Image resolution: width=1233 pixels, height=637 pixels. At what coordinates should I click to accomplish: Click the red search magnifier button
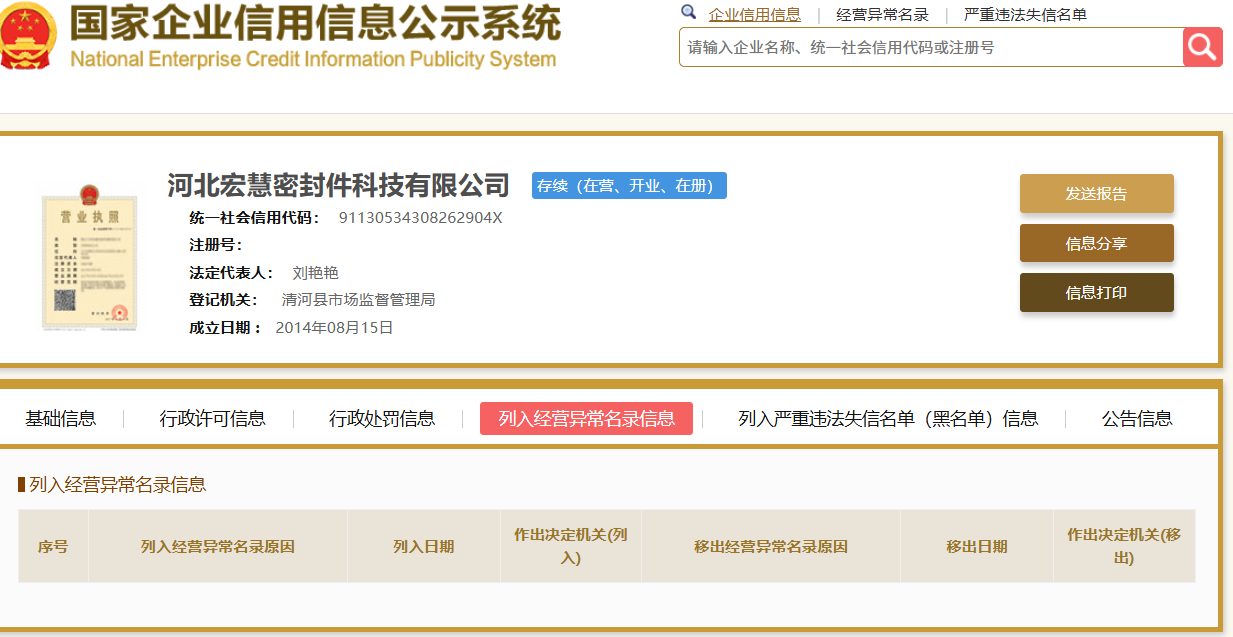tap(1202, 47)
